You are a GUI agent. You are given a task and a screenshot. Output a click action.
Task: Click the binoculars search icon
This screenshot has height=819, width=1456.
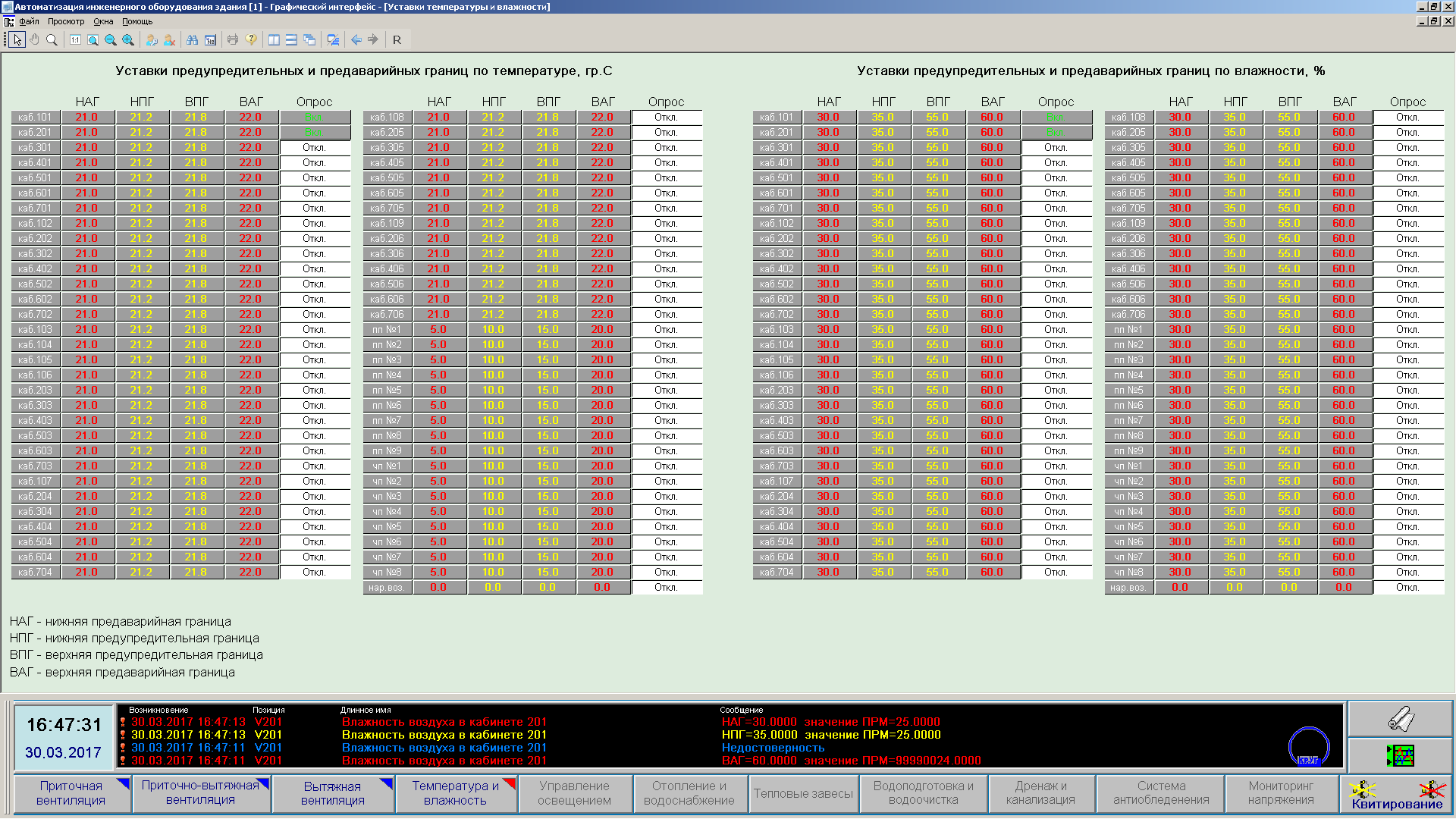[x=193, y=39]
